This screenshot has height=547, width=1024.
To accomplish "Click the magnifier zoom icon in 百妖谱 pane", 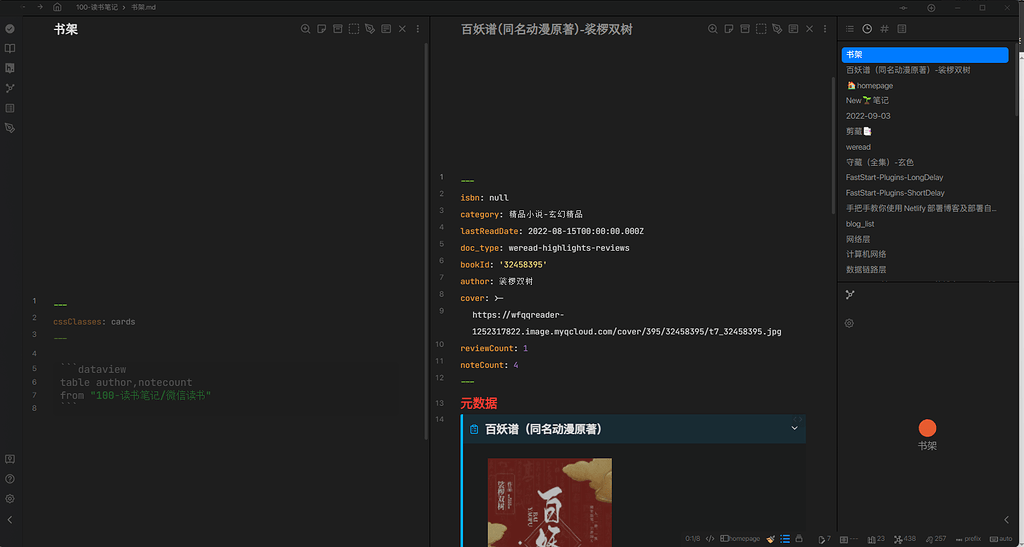I will [712, 29].
